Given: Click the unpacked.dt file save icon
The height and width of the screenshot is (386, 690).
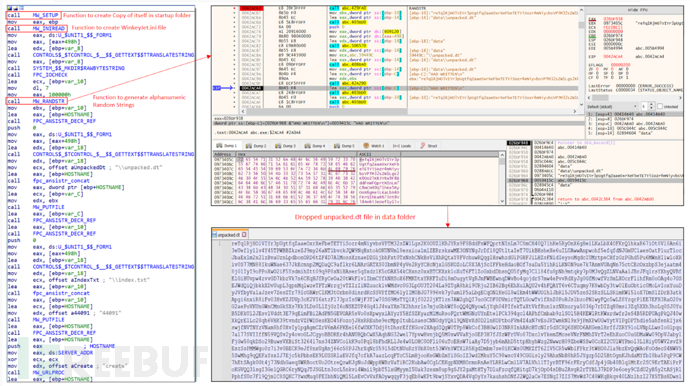Looking at the screenshot, I should [x=215, y=235].
